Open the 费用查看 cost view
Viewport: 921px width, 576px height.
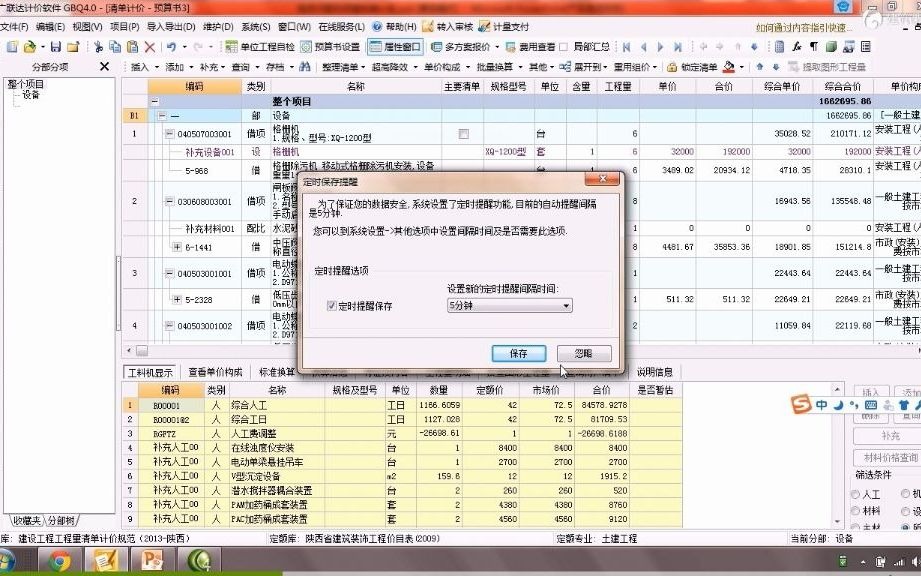coord(530,46)
